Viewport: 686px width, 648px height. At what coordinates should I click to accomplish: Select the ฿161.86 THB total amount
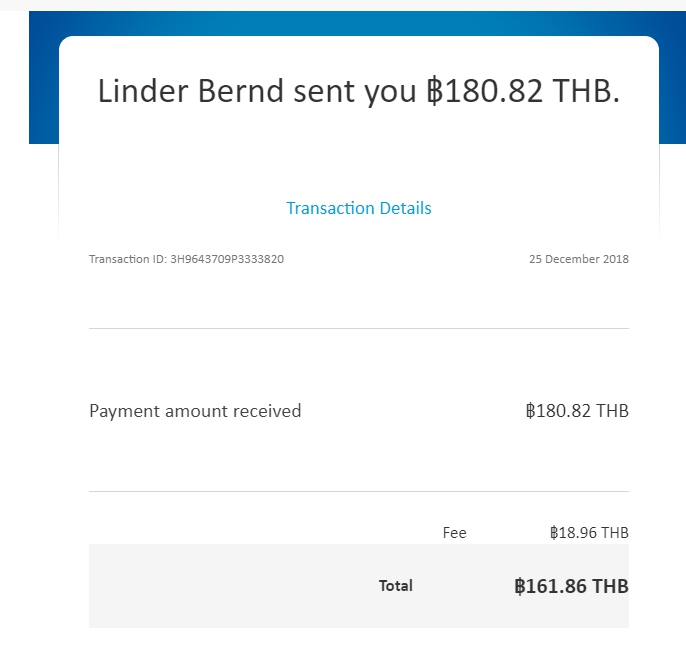point(571,586)
